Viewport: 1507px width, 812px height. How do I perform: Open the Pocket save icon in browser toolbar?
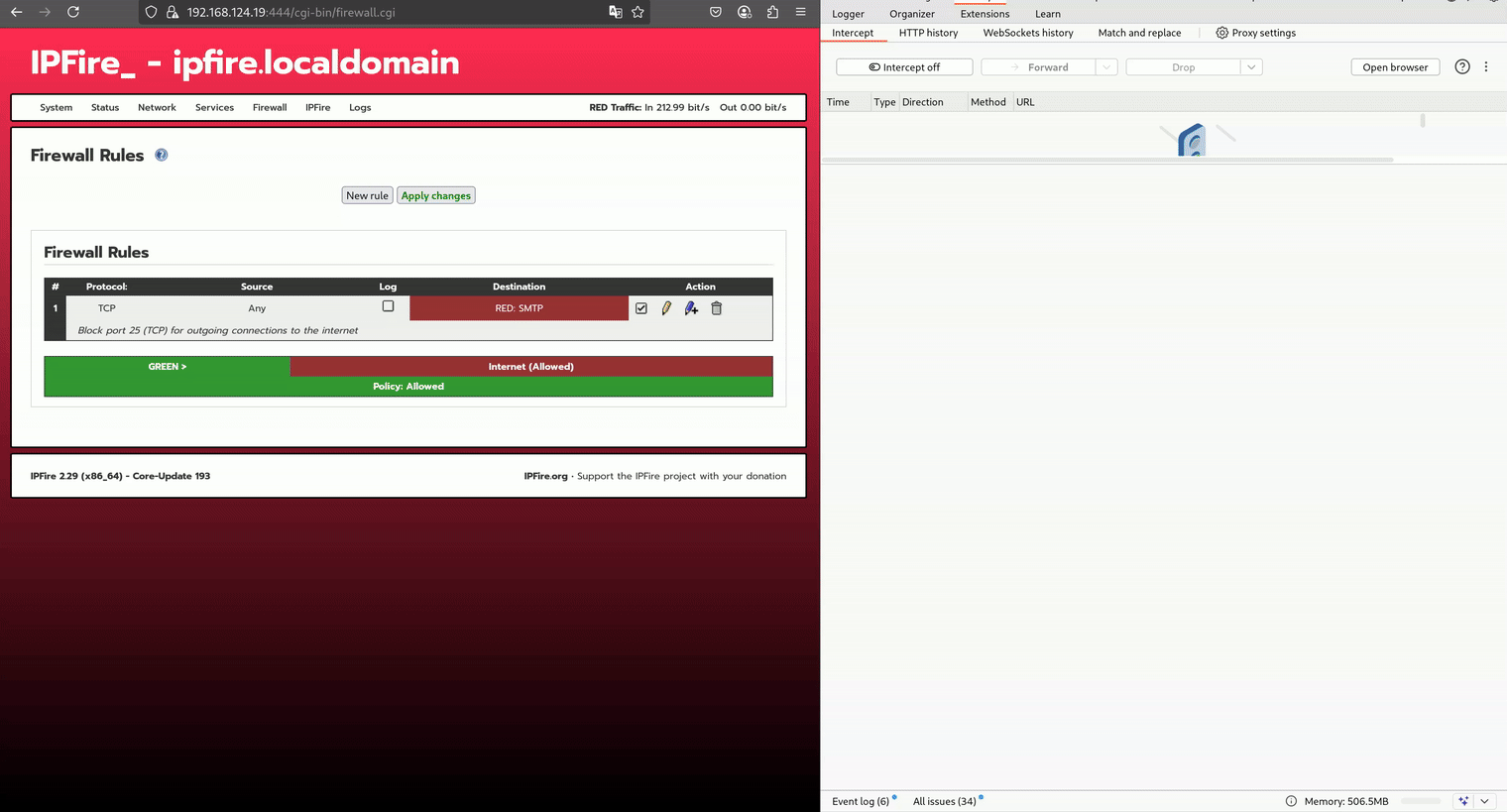click(x=716, y=12)
